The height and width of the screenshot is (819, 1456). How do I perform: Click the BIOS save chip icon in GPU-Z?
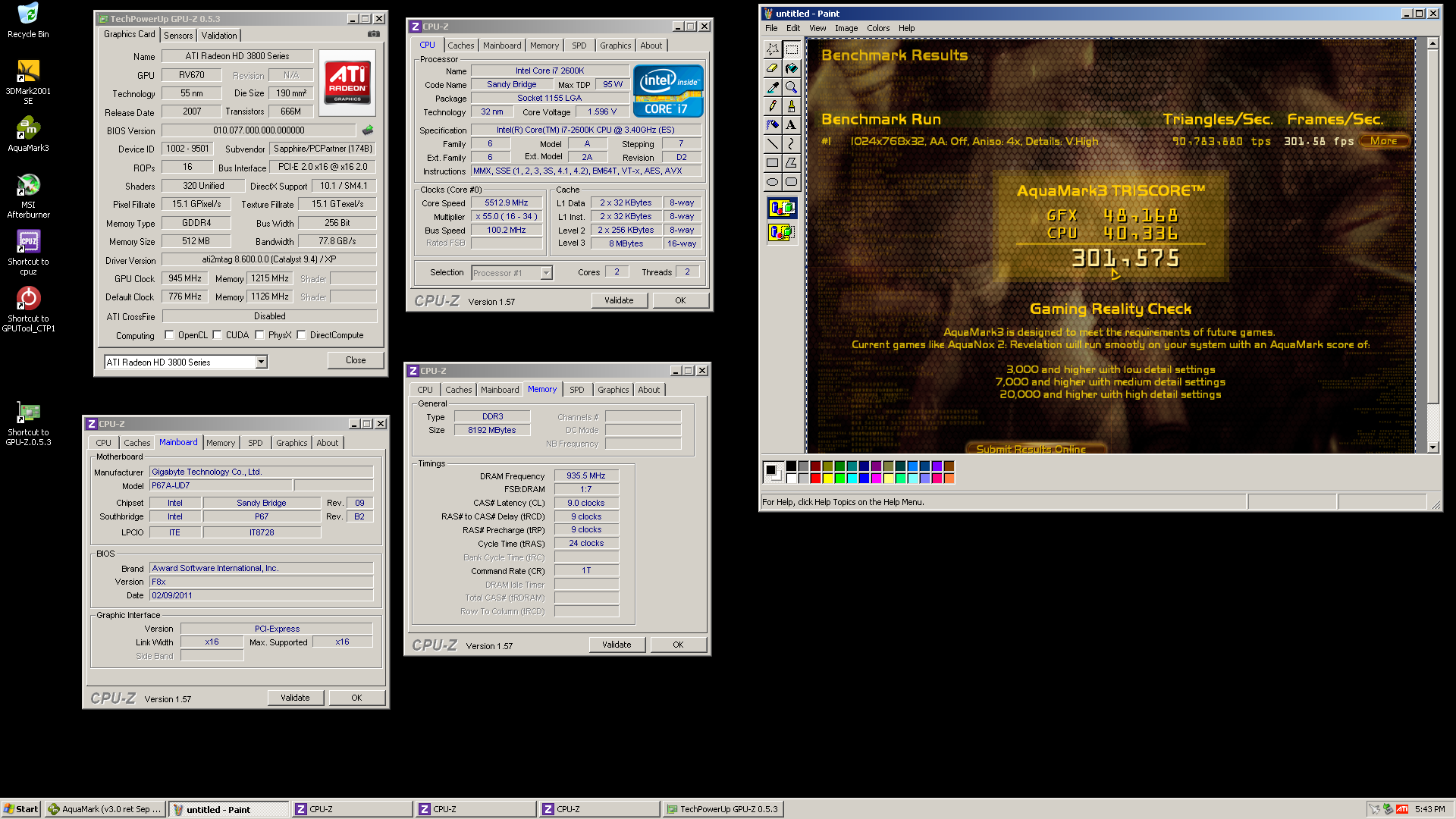pos(368,130)
